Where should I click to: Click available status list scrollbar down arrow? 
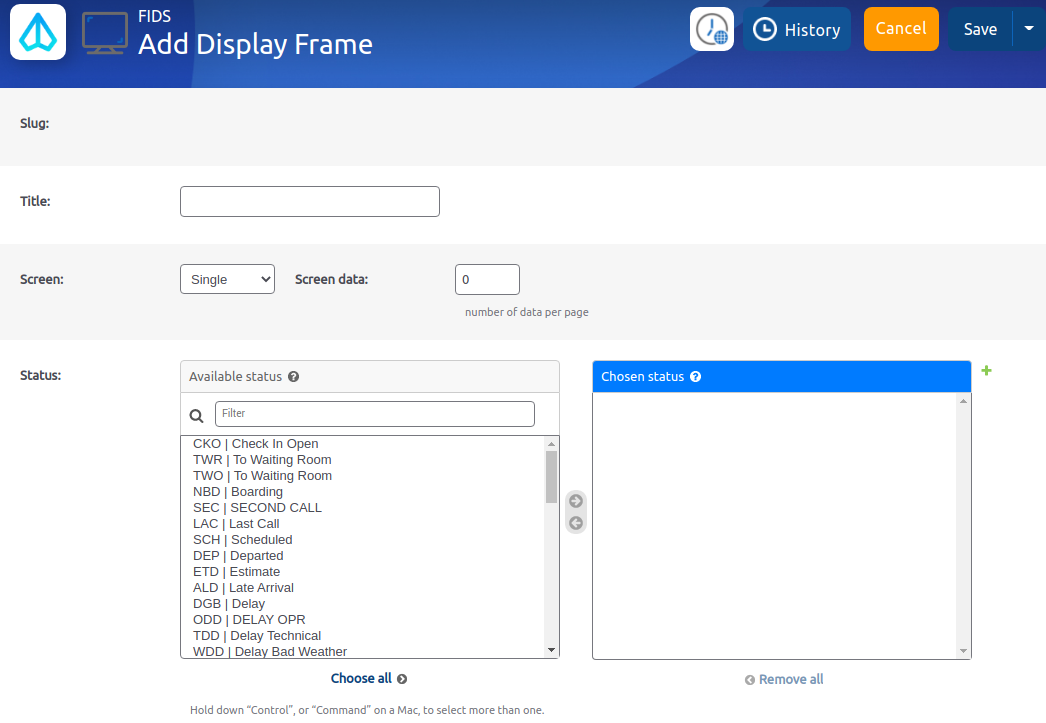(551, 650)
